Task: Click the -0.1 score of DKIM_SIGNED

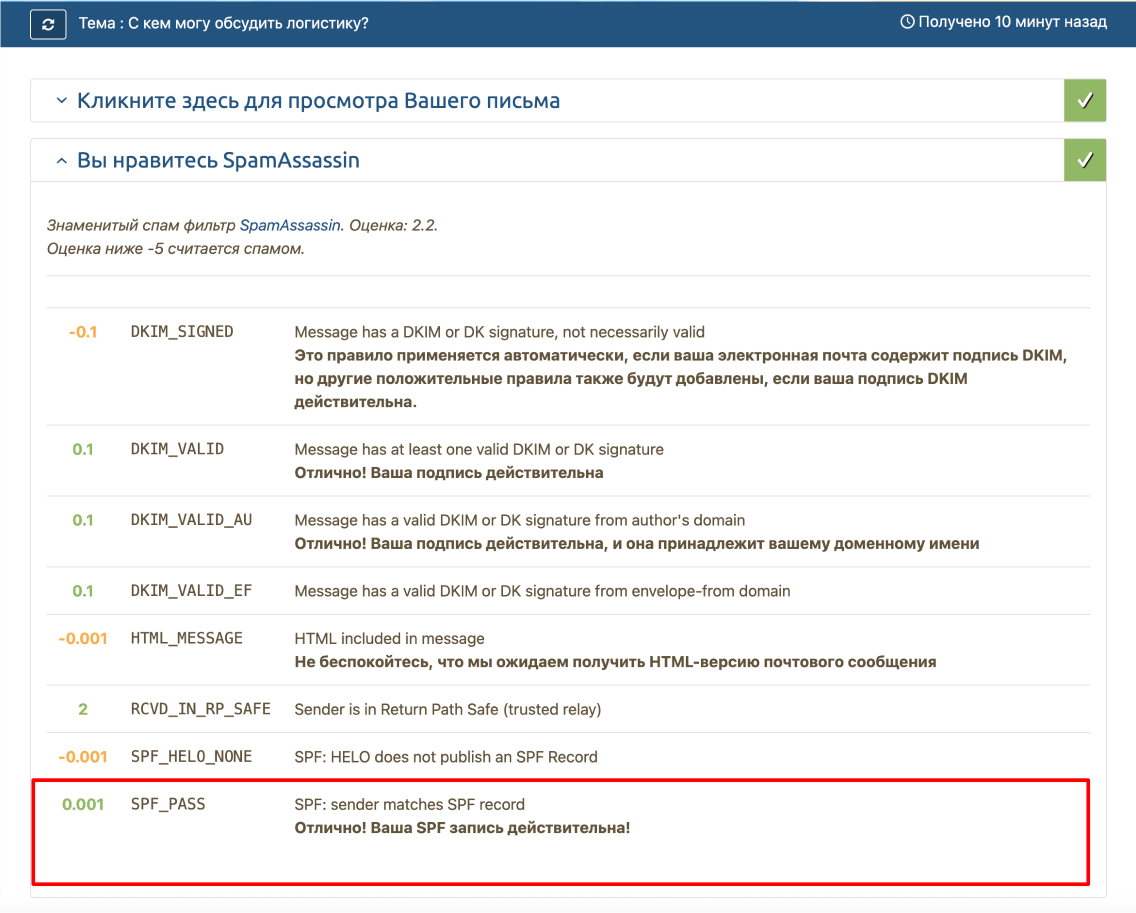Action: [x=83, y=332]
